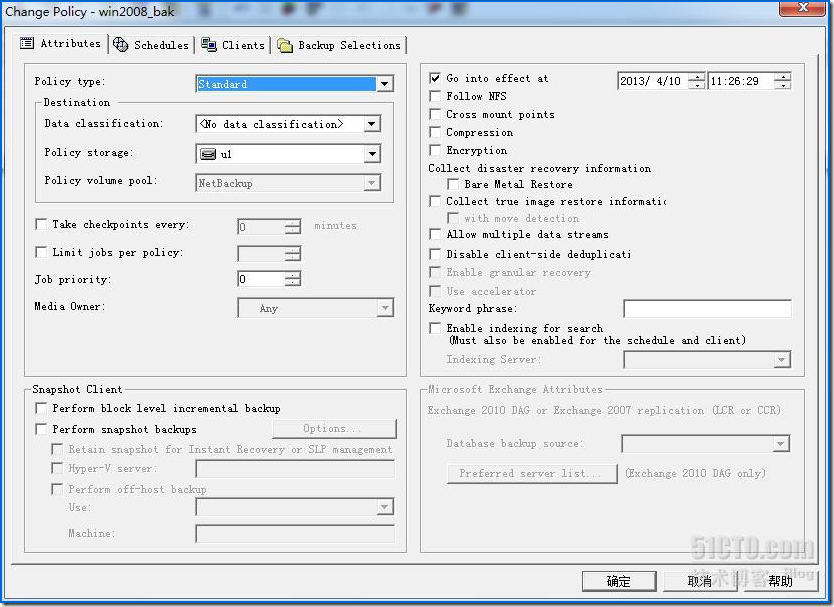
Task: Enable Cross mount points
Action: pyautogui.click(x=435, y=114)
